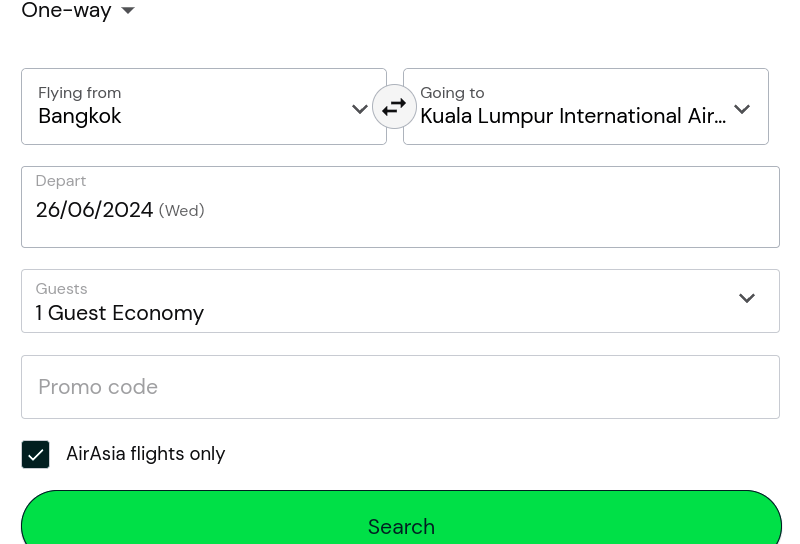Expand the 1 Guest Economy dropdown
Screen dimensions: 800x544
400,301
